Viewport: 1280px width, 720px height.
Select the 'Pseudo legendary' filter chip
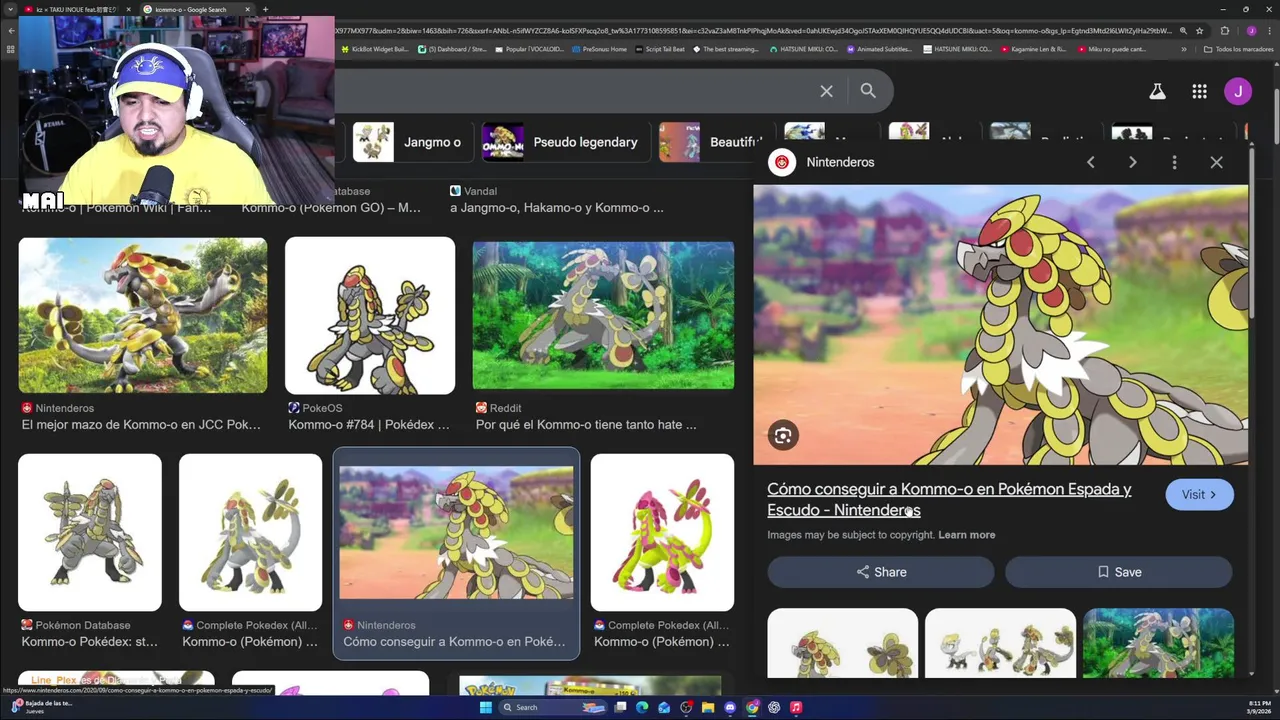(x=564, y=142)
